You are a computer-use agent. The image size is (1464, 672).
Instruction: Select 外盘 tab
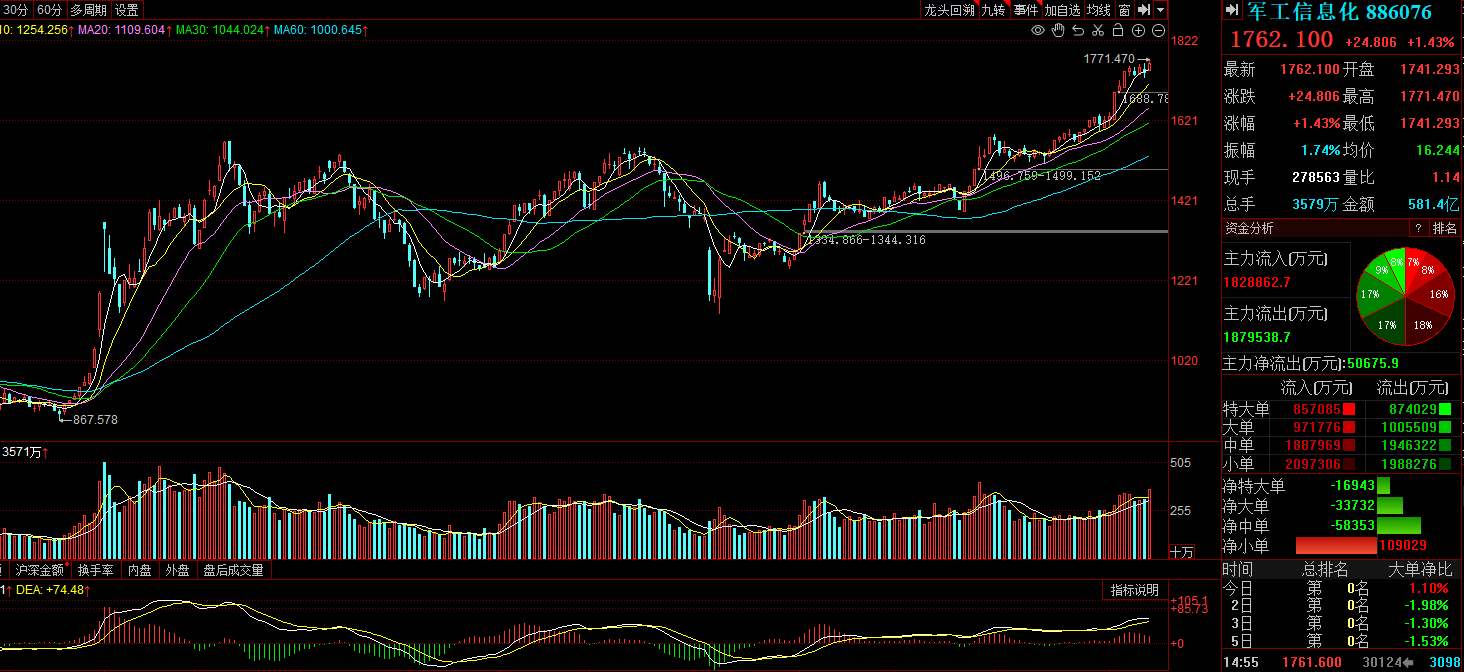point(177,570)
